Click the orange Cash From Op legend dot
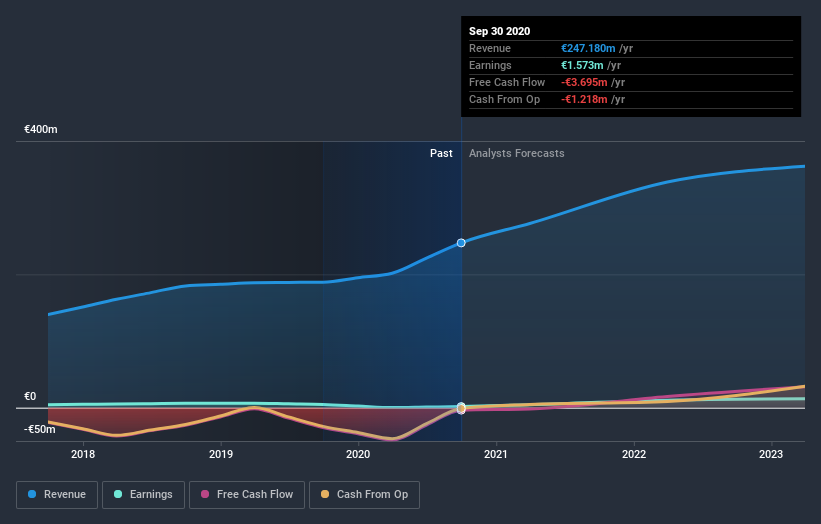 pyautogui.click(x=325, y=494)
